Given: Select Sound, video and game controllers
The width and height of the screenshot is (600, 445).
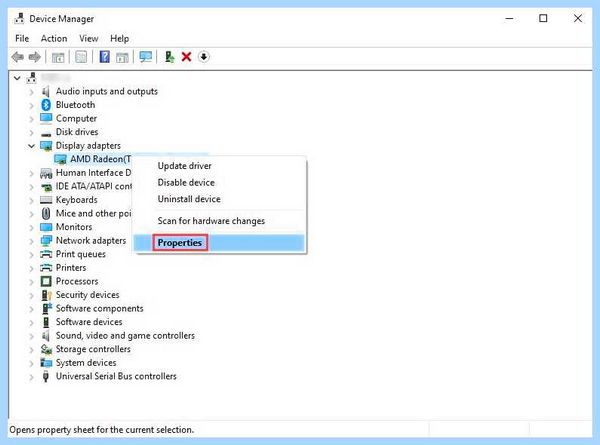Looking at the screenshot, I should tap(125, 336).
